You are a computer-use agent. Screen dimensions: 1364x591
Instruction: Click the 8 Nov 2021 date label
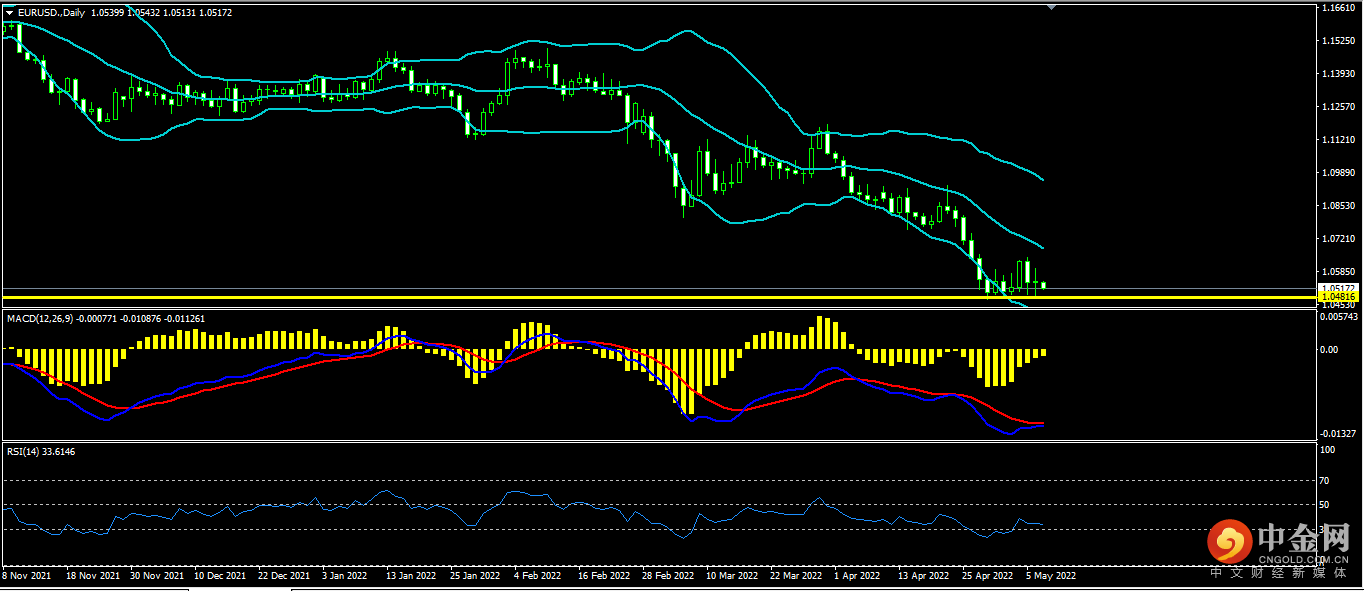pos(27,576)
